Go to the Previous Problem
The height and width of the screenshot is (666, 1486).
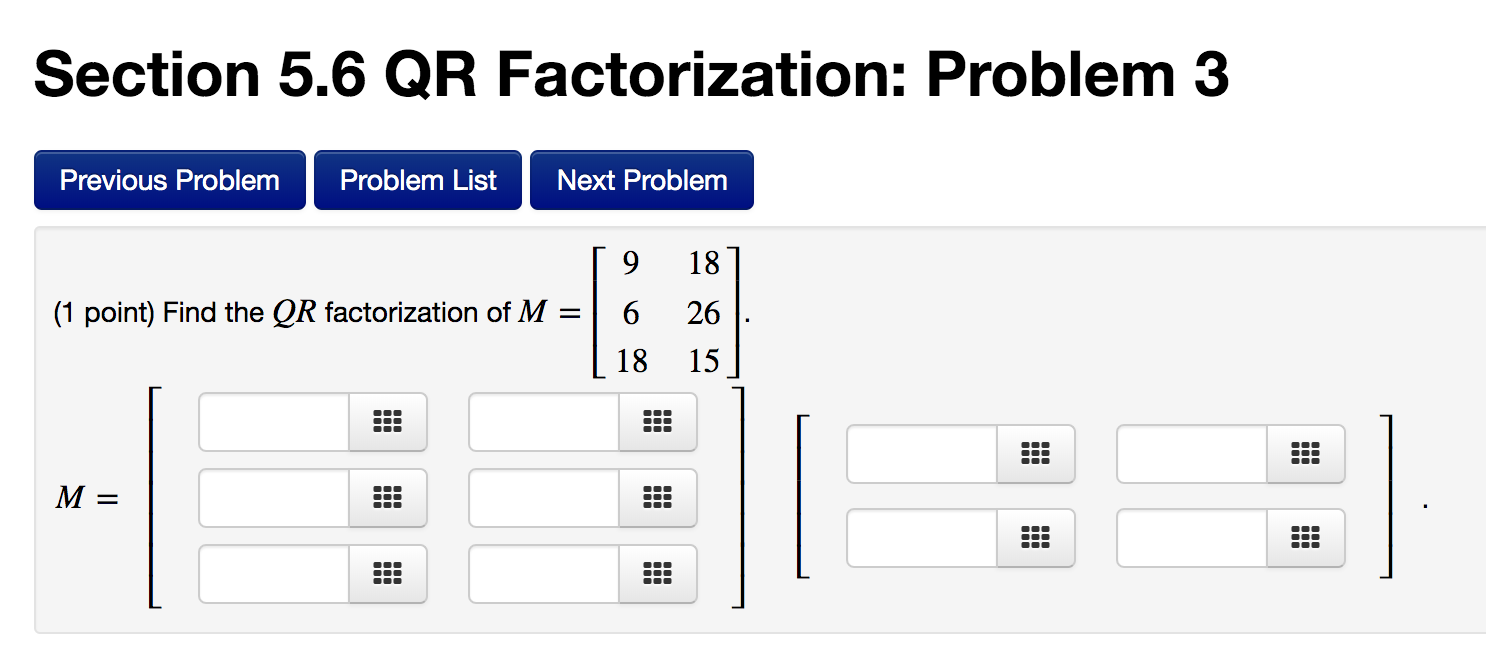[x=169, y=180]
